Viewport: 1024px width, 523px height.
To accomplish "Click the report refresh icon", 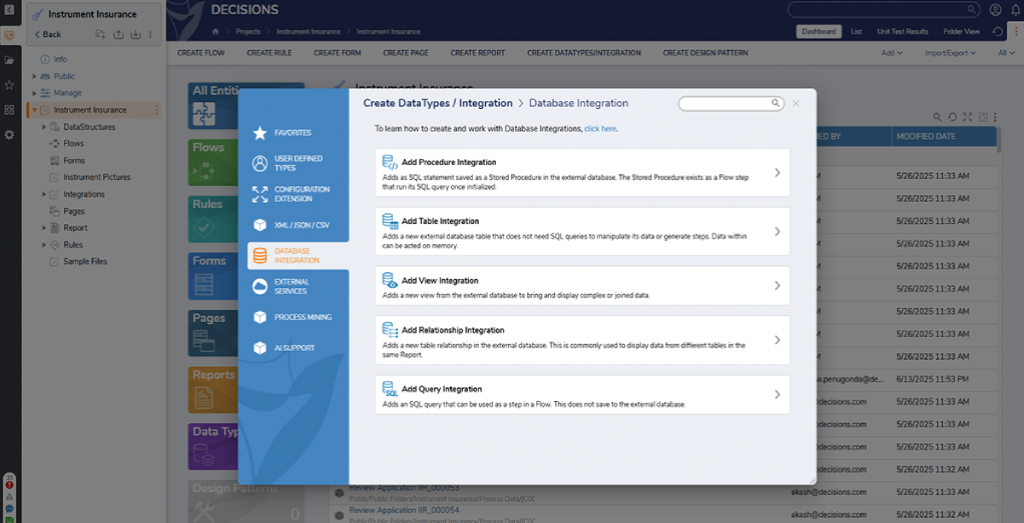I will [x=952, y=117].
